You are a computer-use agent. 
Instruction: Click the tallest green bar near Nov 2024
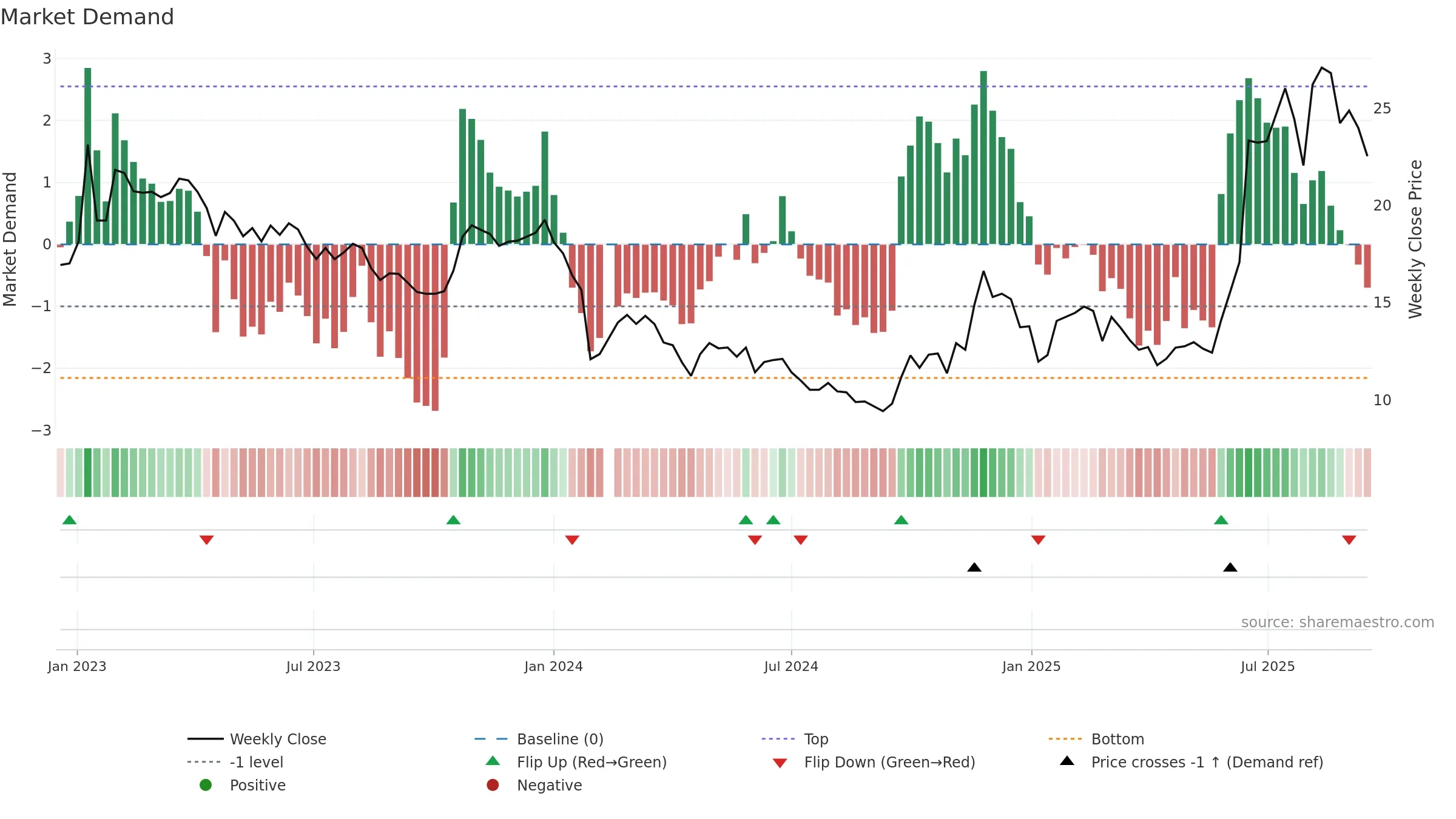pos(983,158)
